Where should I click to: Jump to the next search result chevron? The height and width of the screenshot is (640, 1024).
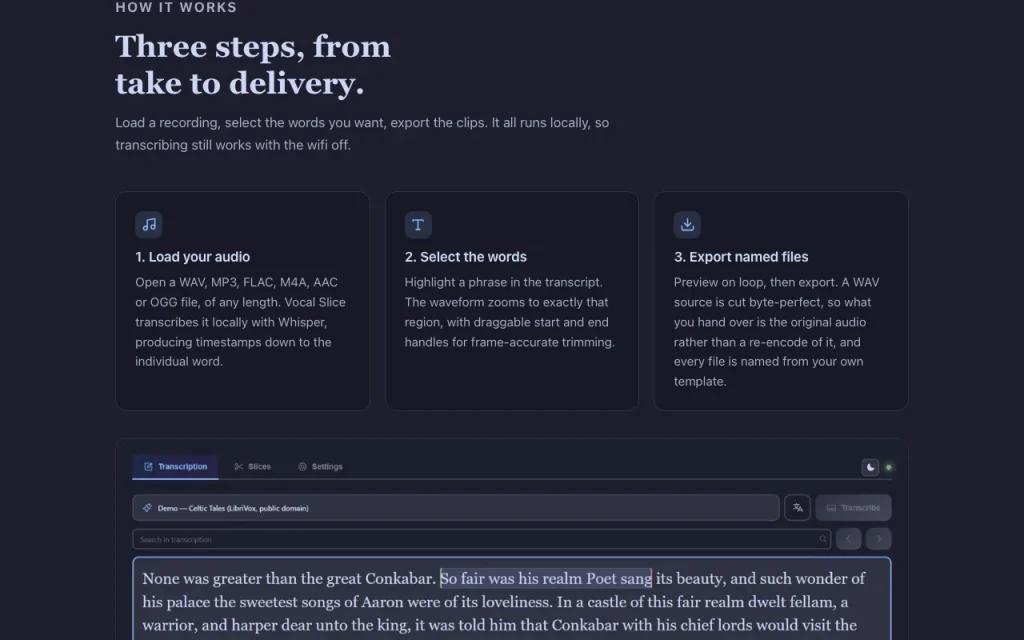tap(878, 539)
